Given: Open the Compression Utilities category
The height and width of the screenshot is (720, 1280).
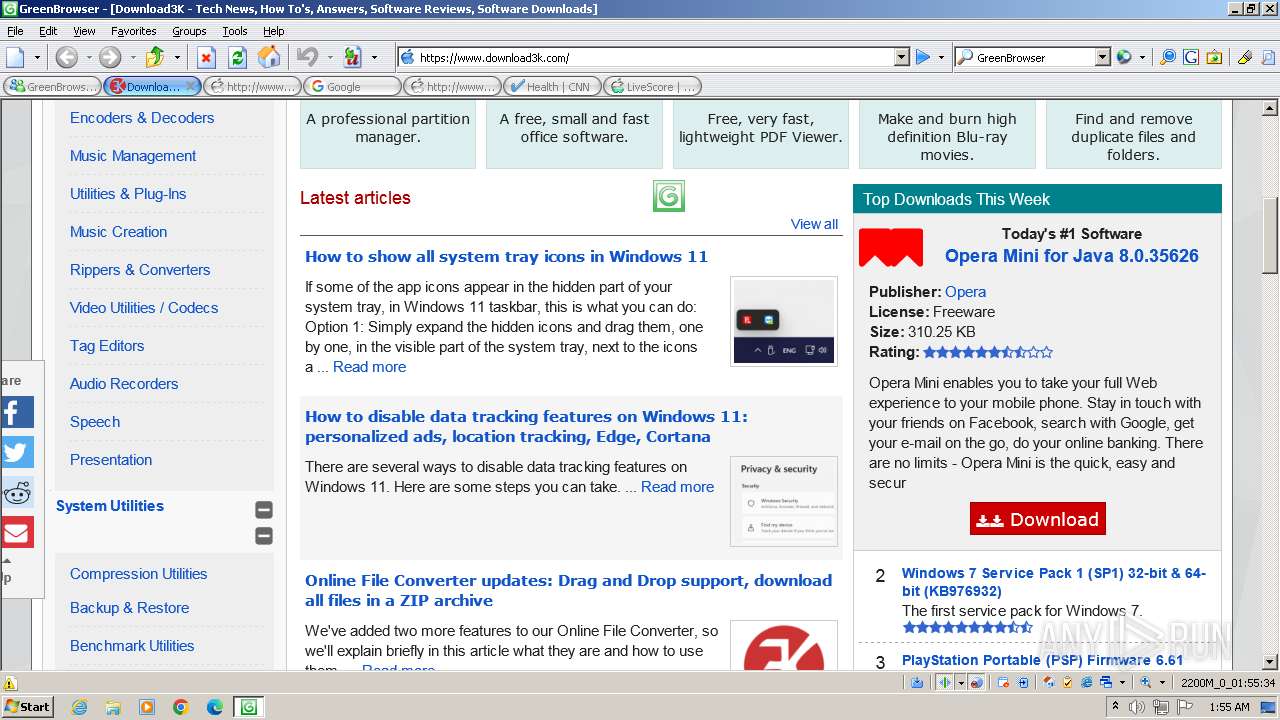Looking at the screenshot, I should pos(138,574).
